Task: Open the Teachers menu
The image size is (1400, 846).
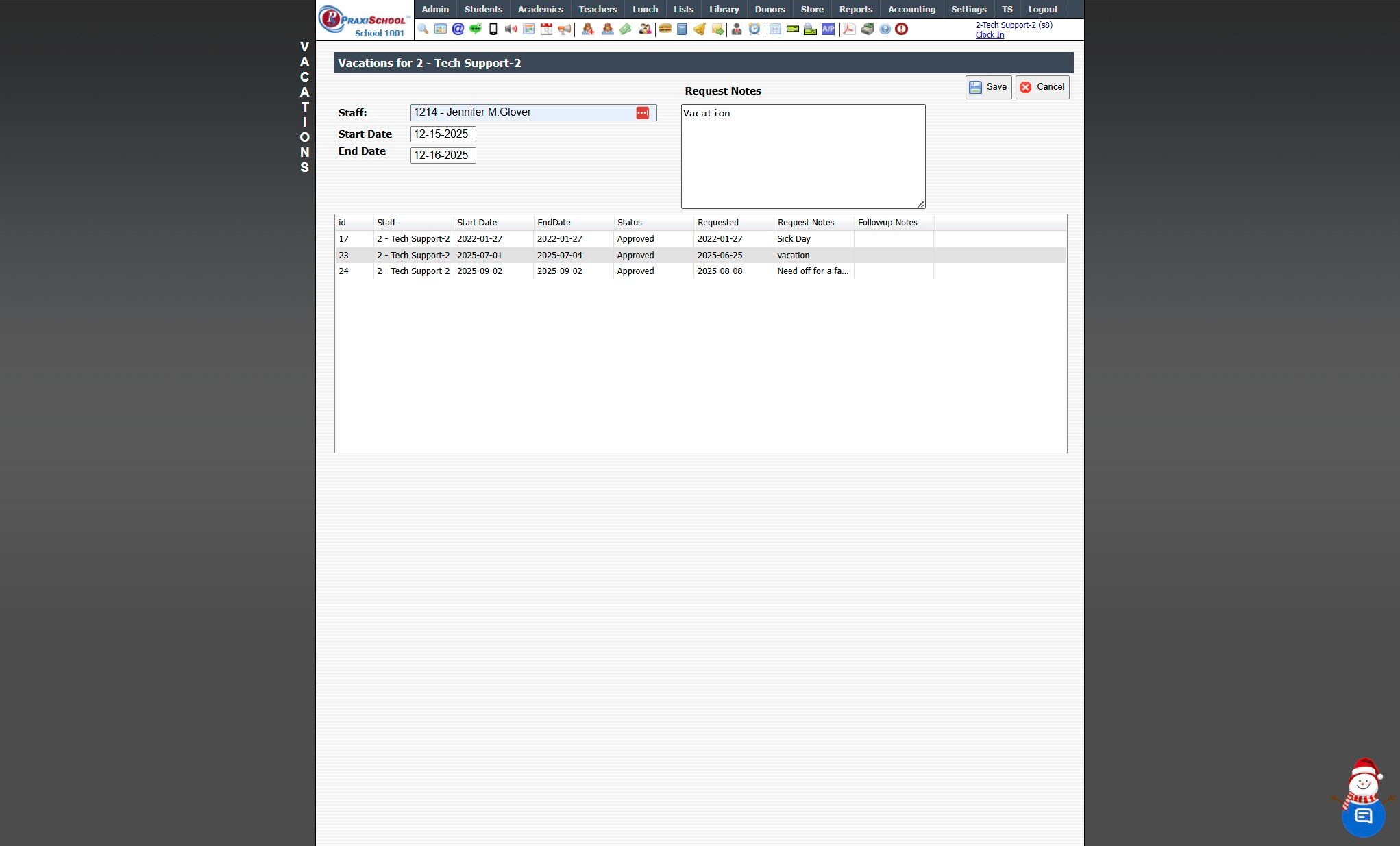Action: click(598, 10)
